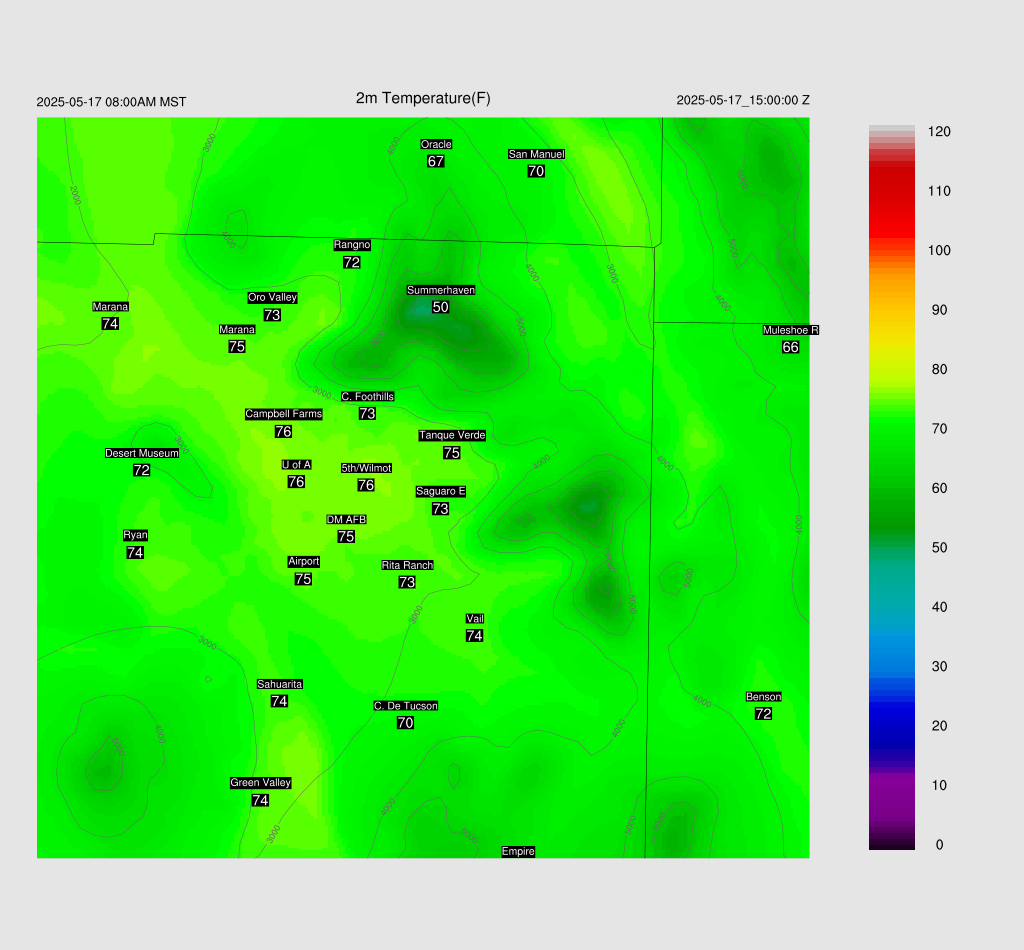Click the 75 reading under DM AFB

[x=346, y=536]
